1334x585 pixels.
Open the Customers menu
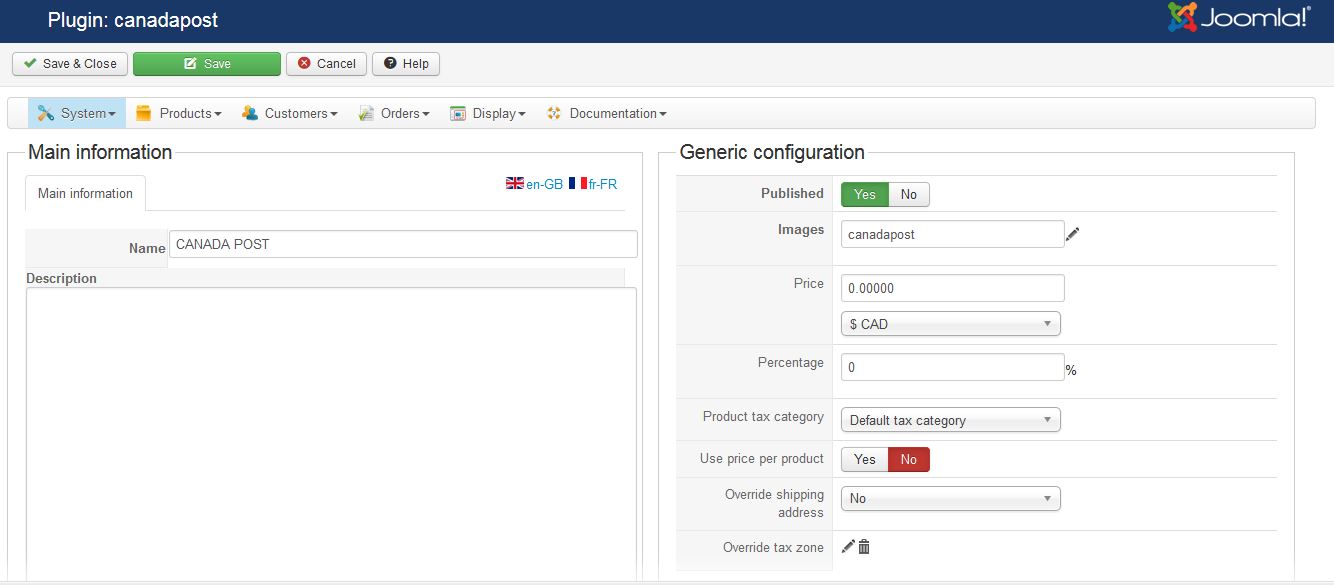click(x=289, y=113)
